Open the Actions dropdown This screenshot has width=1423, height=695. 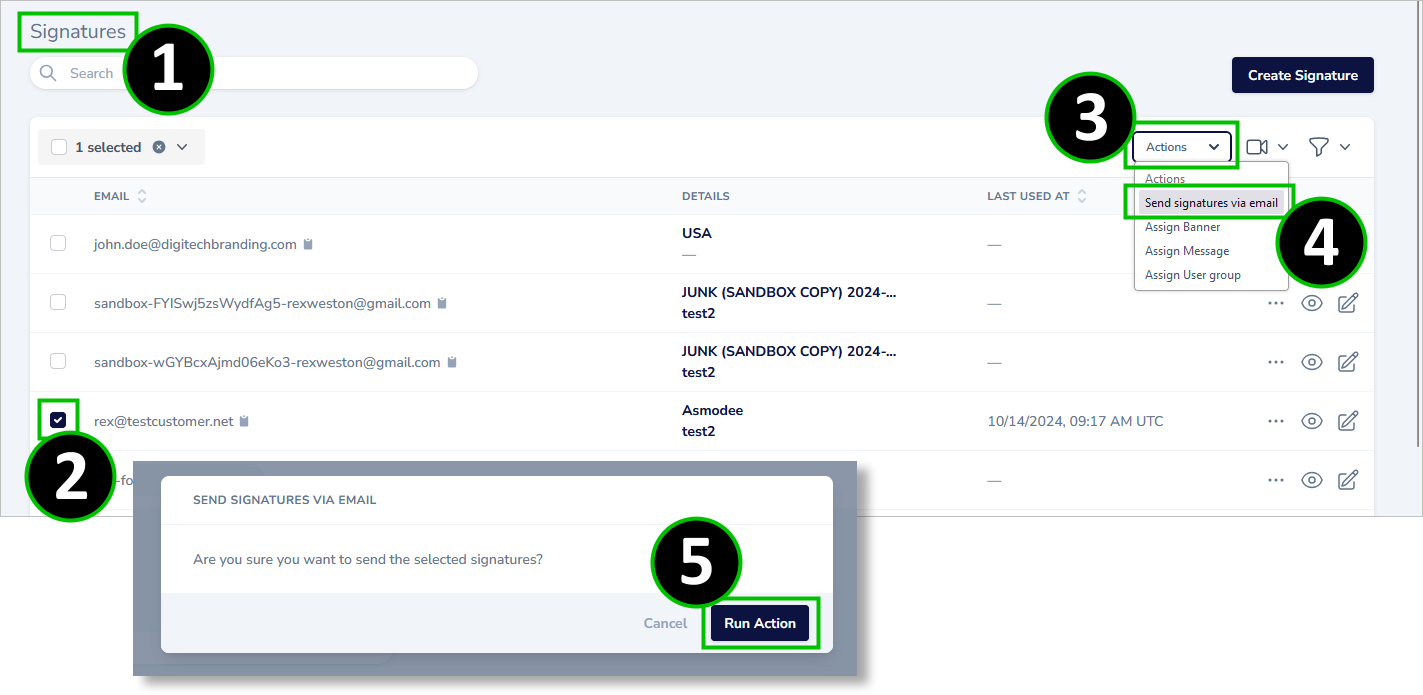click(1182, 146)
